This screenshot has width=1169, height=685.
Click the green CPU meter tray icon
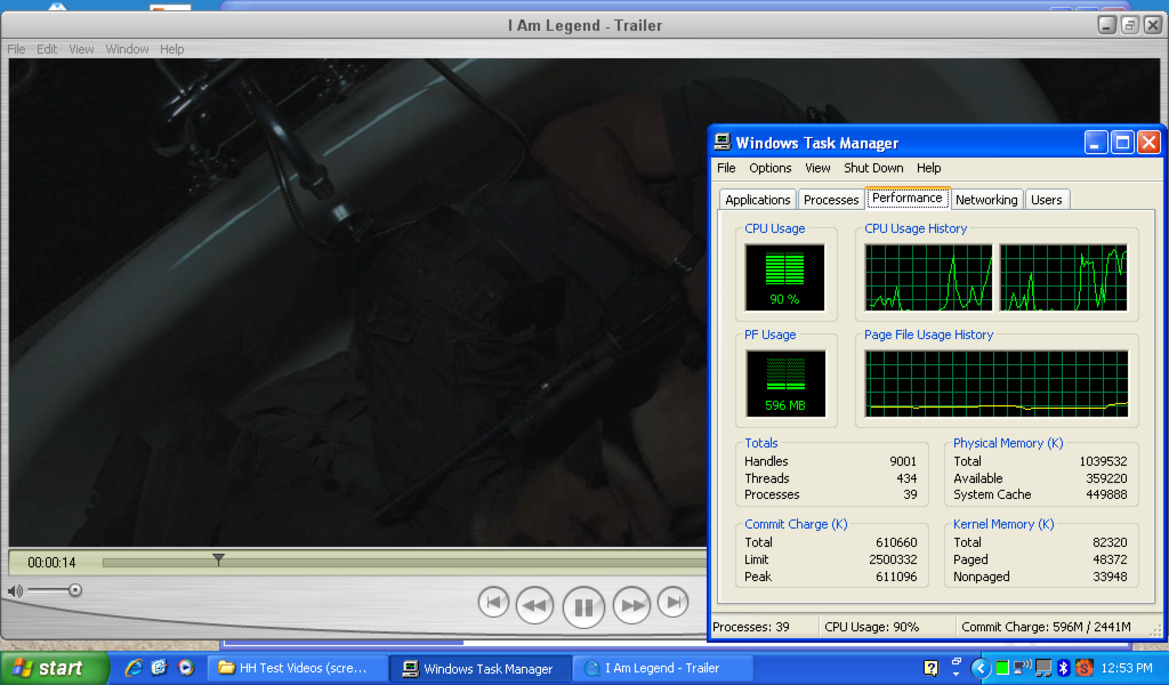coord(1002,668)
